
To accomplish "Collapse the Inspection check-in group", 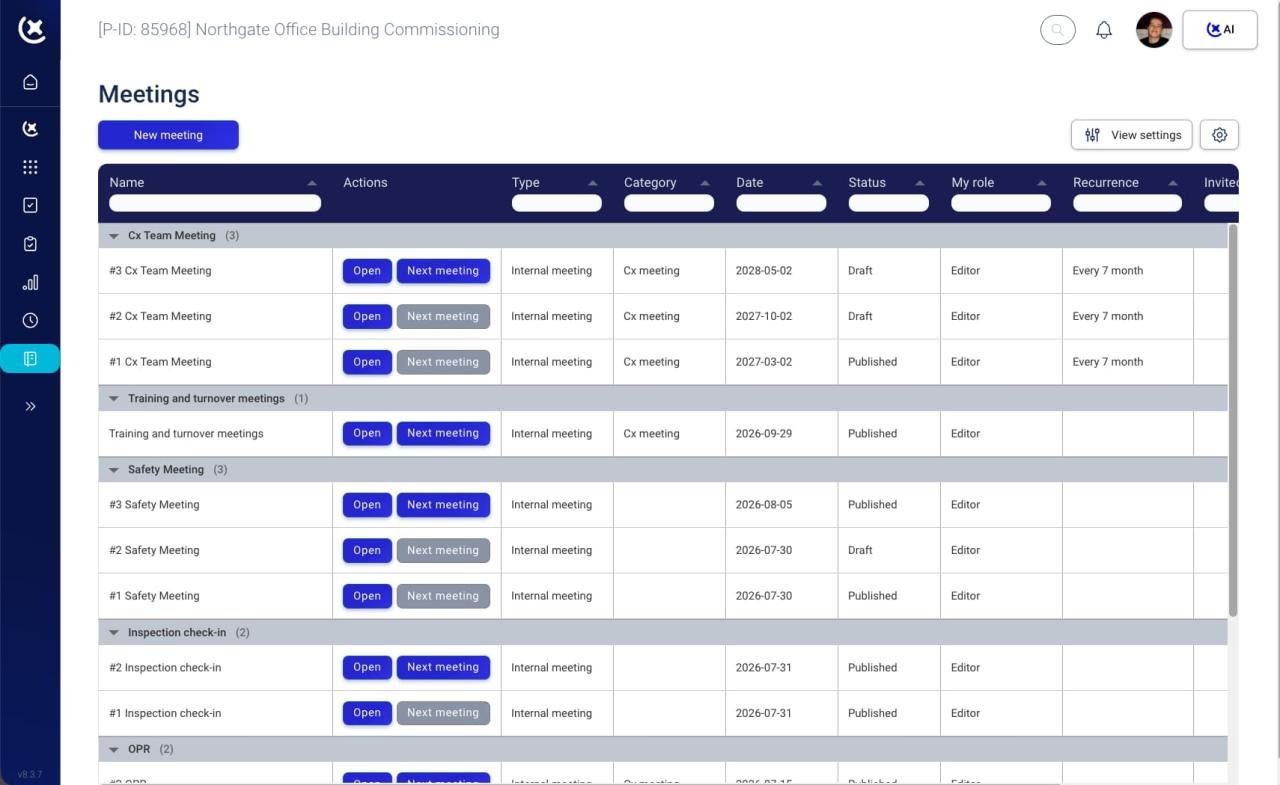I will coord(114,633).
